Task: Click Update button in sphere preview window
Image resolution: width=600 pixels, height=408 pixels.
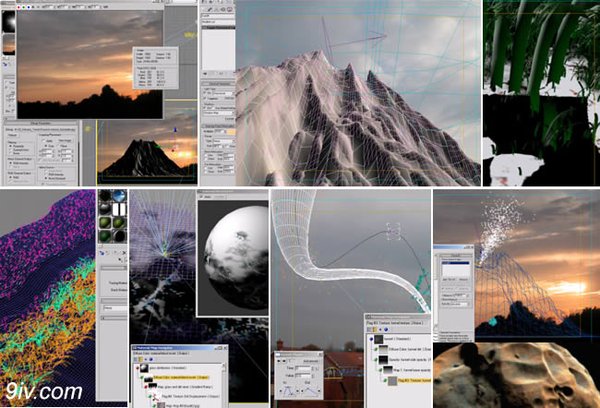Action: click(220, 197)
